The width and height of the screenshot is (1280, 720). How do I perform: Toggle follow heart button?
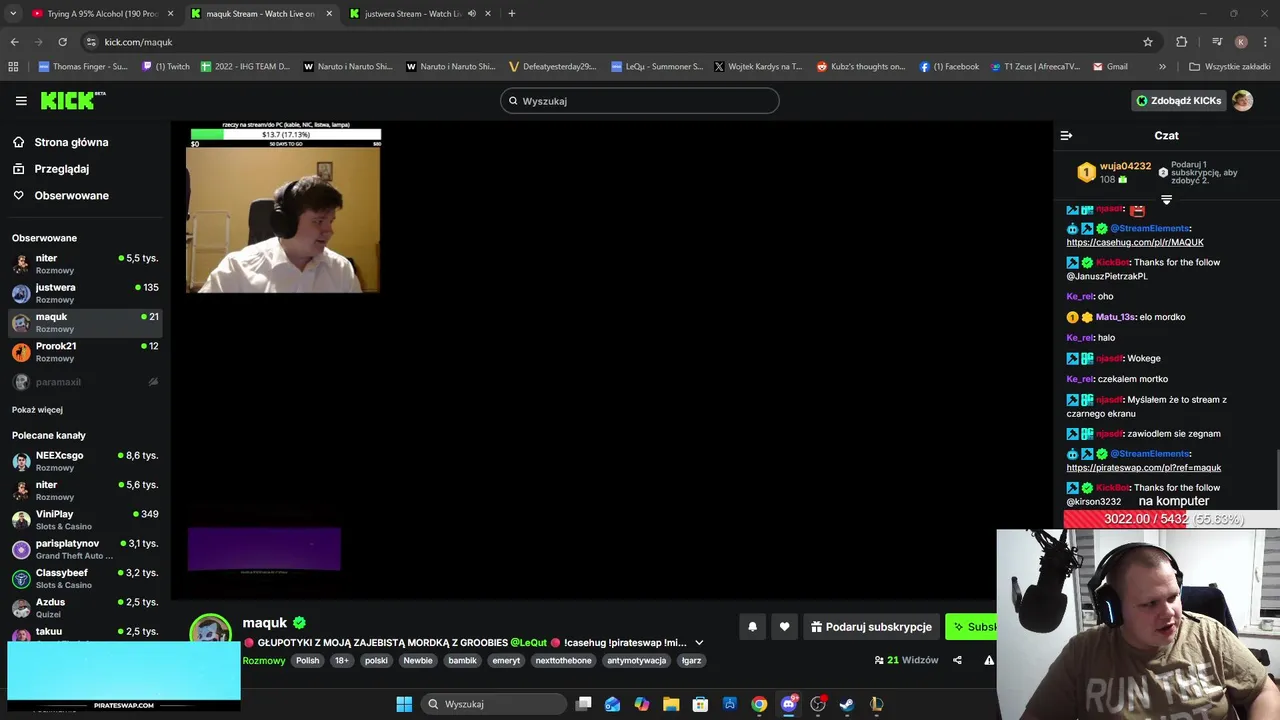tap(784, 627)
